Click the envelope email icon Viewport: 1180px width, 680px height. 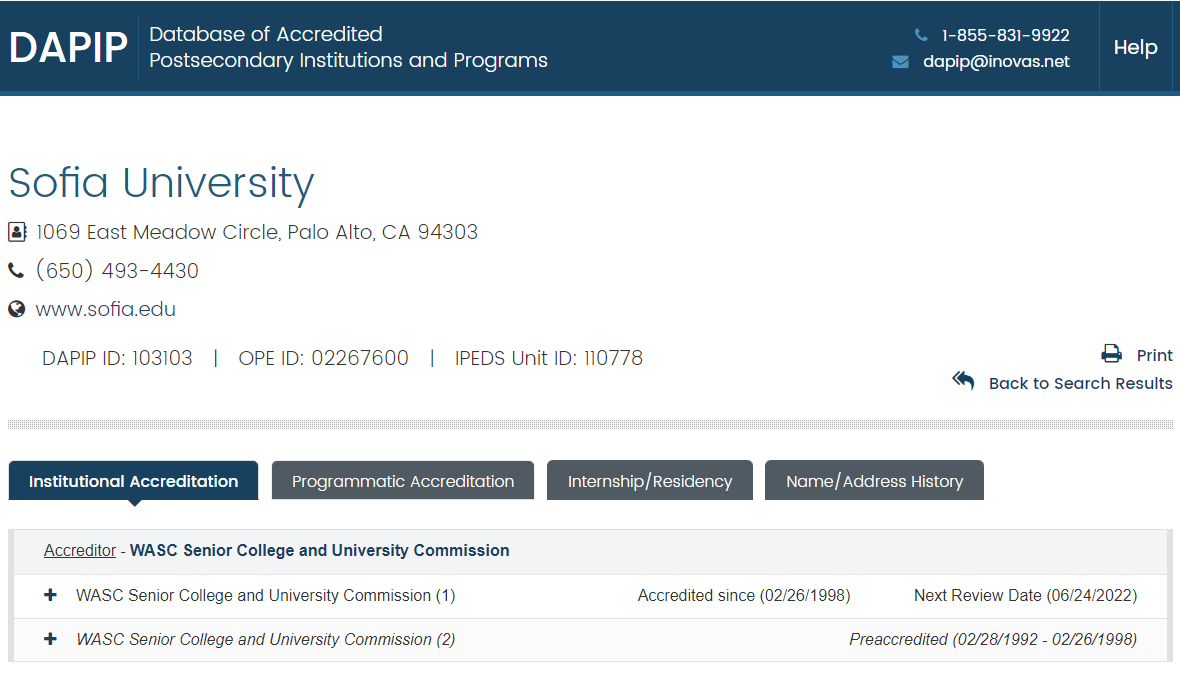[900, 62]
